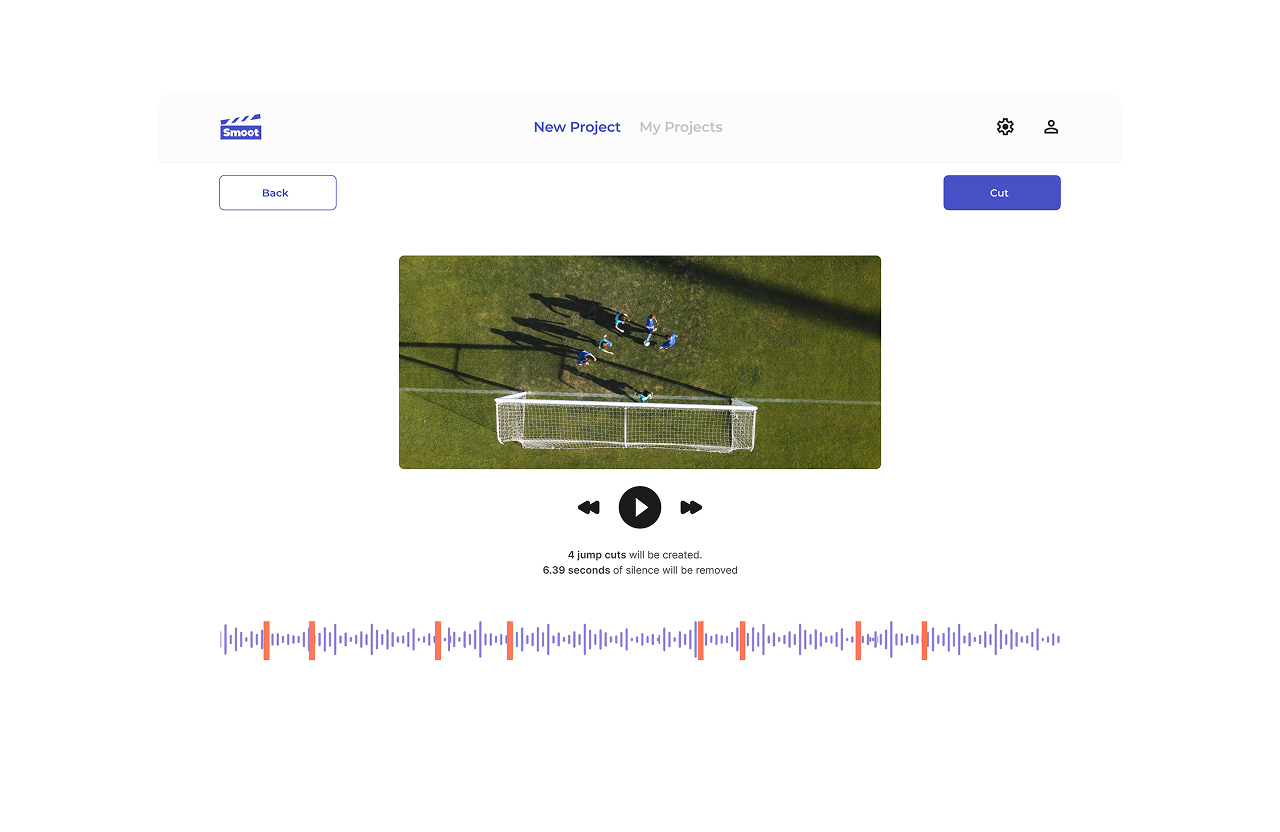Select the sixth orange marker on the waveform
Screen dimensions: 1280x832
point(742,640)
